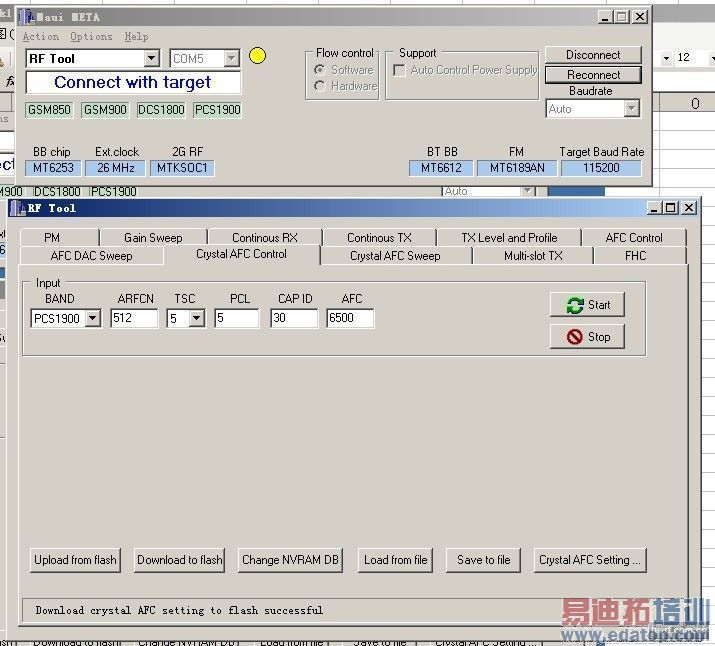Image resolution: width=715 pixels, height=646 pixels.
Task: Click the DCS1800 band indicator
Action: point(161,110)
